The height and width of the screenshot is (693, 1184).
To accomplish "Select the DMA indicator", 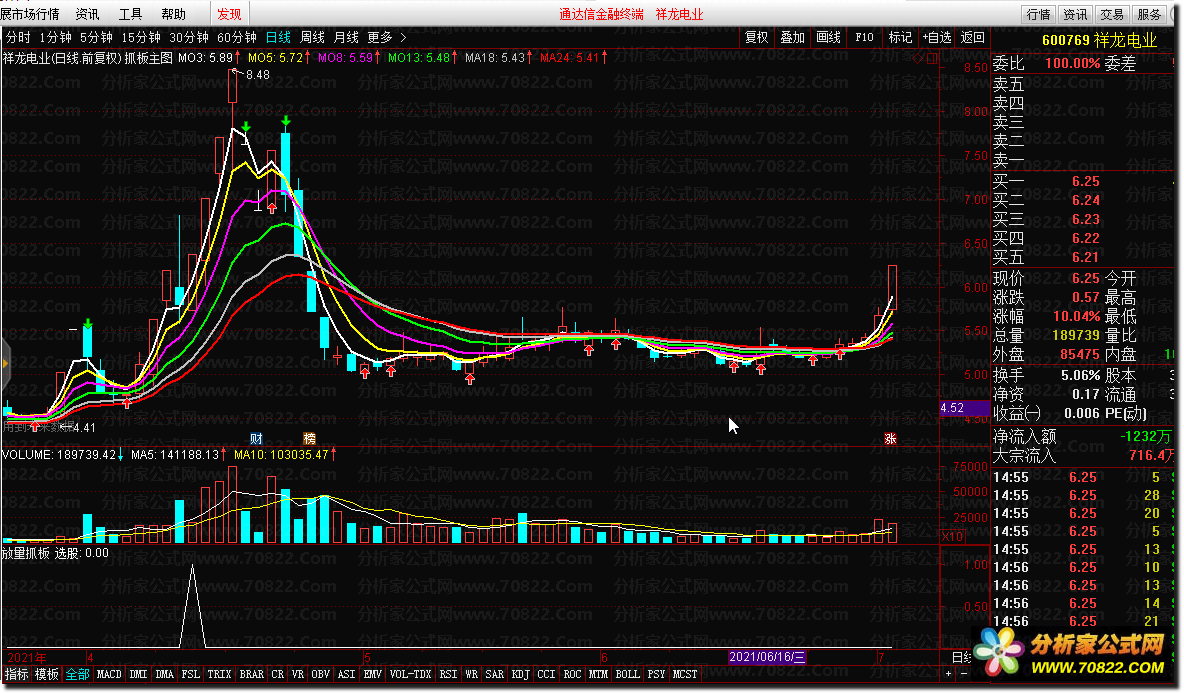I will pos(165,674).
